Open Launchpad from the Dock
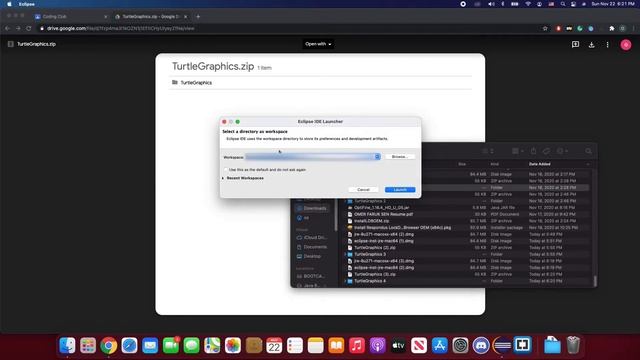640x360 pixels. (x=88, y=346)
